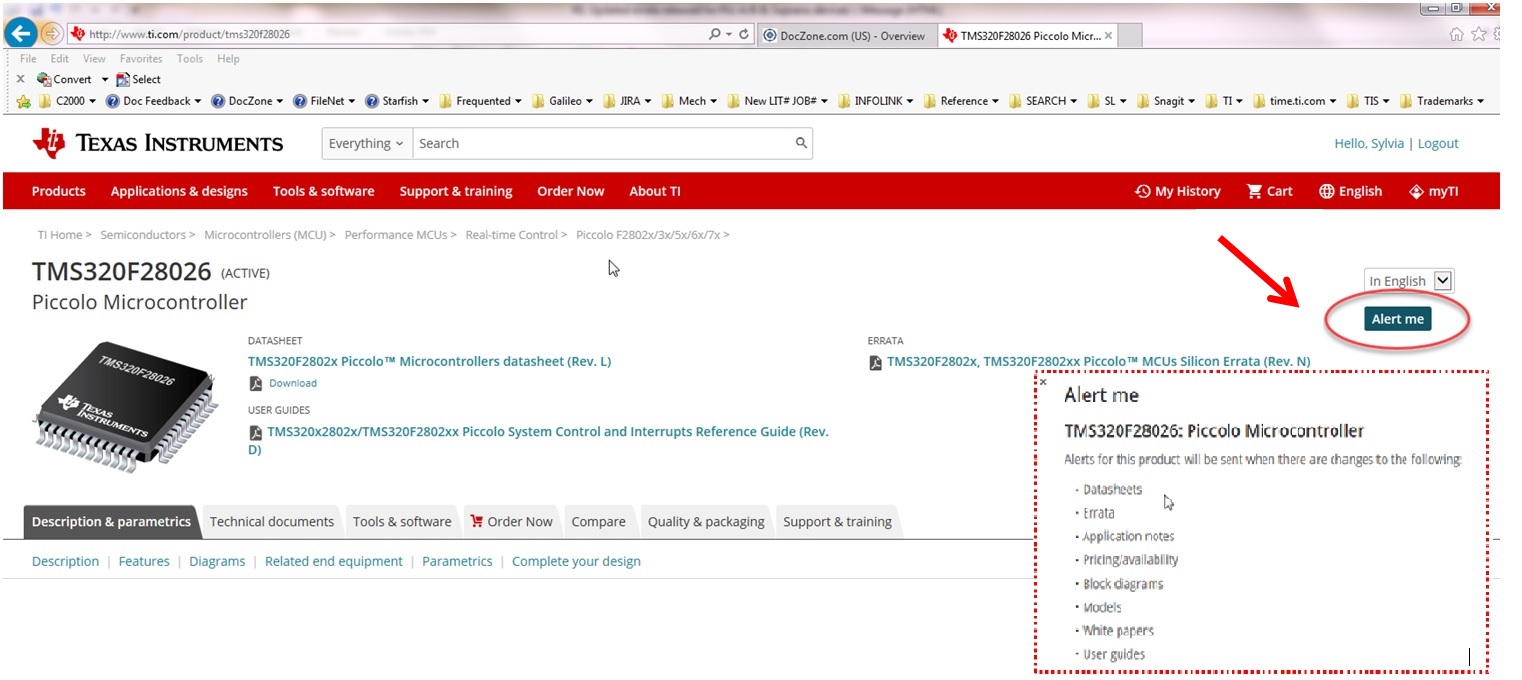Viewport: 1522px width, 680px height.
Task: Click the PDF icon beside Silicon Errata
Action: click(875, 362)
